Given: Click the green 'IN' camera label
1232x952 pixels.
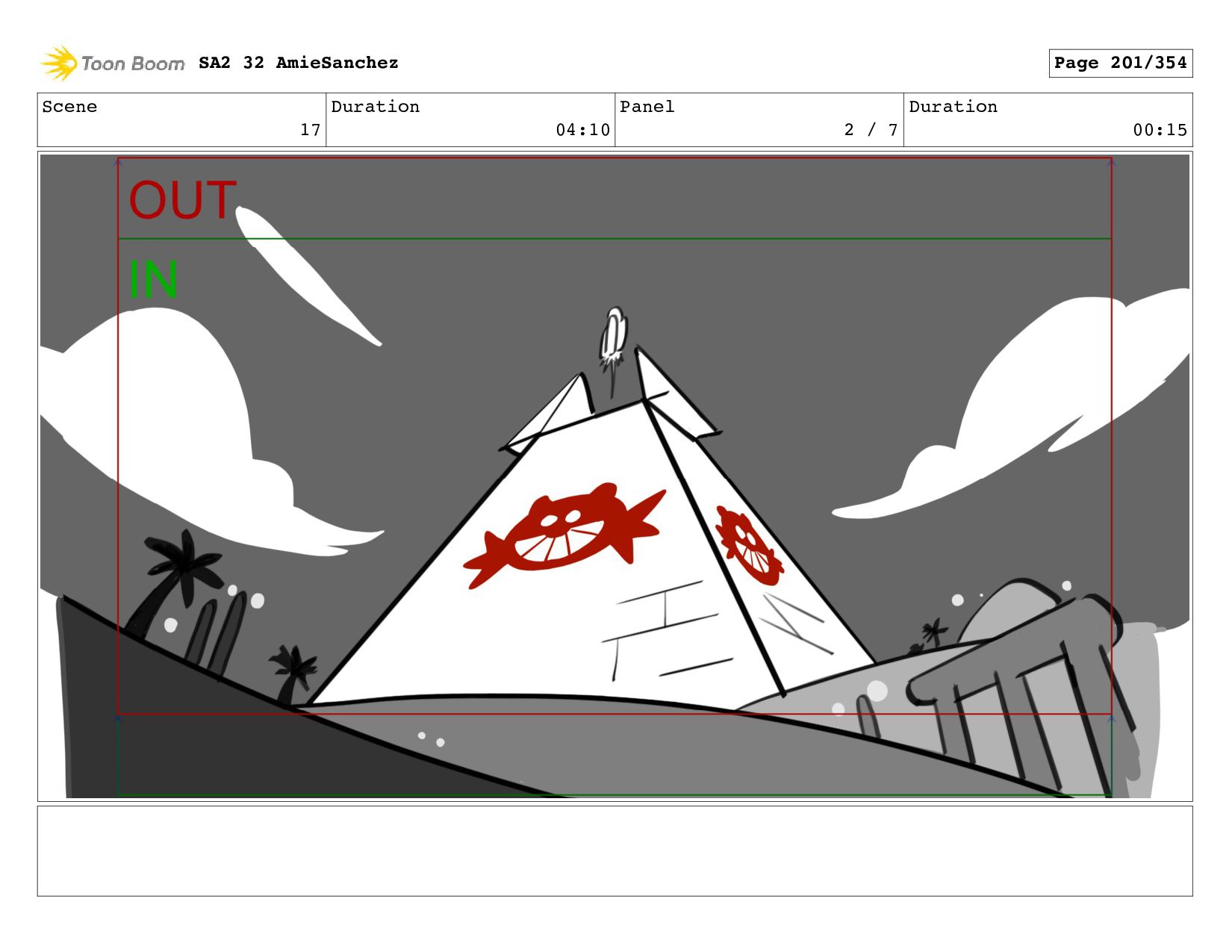Looking at the screenshot, I should pyautogui.click(x=153, y=279).
